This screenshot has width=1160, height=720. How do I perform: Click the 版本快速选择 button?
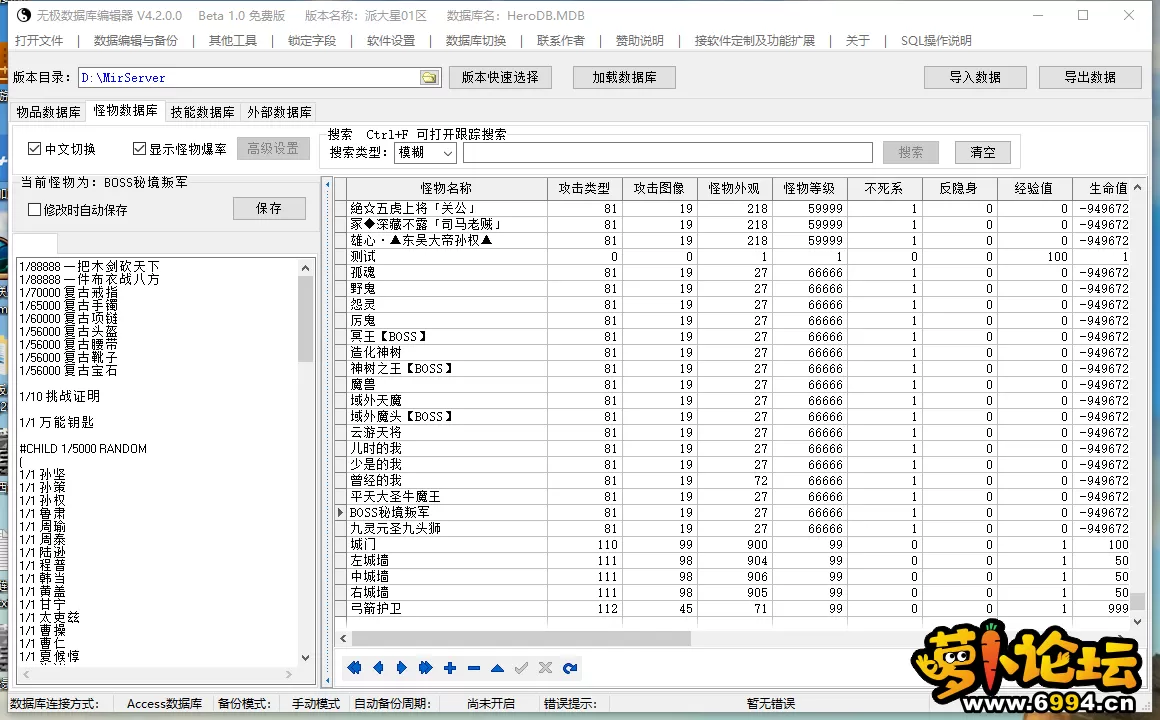tap(500, 77)
